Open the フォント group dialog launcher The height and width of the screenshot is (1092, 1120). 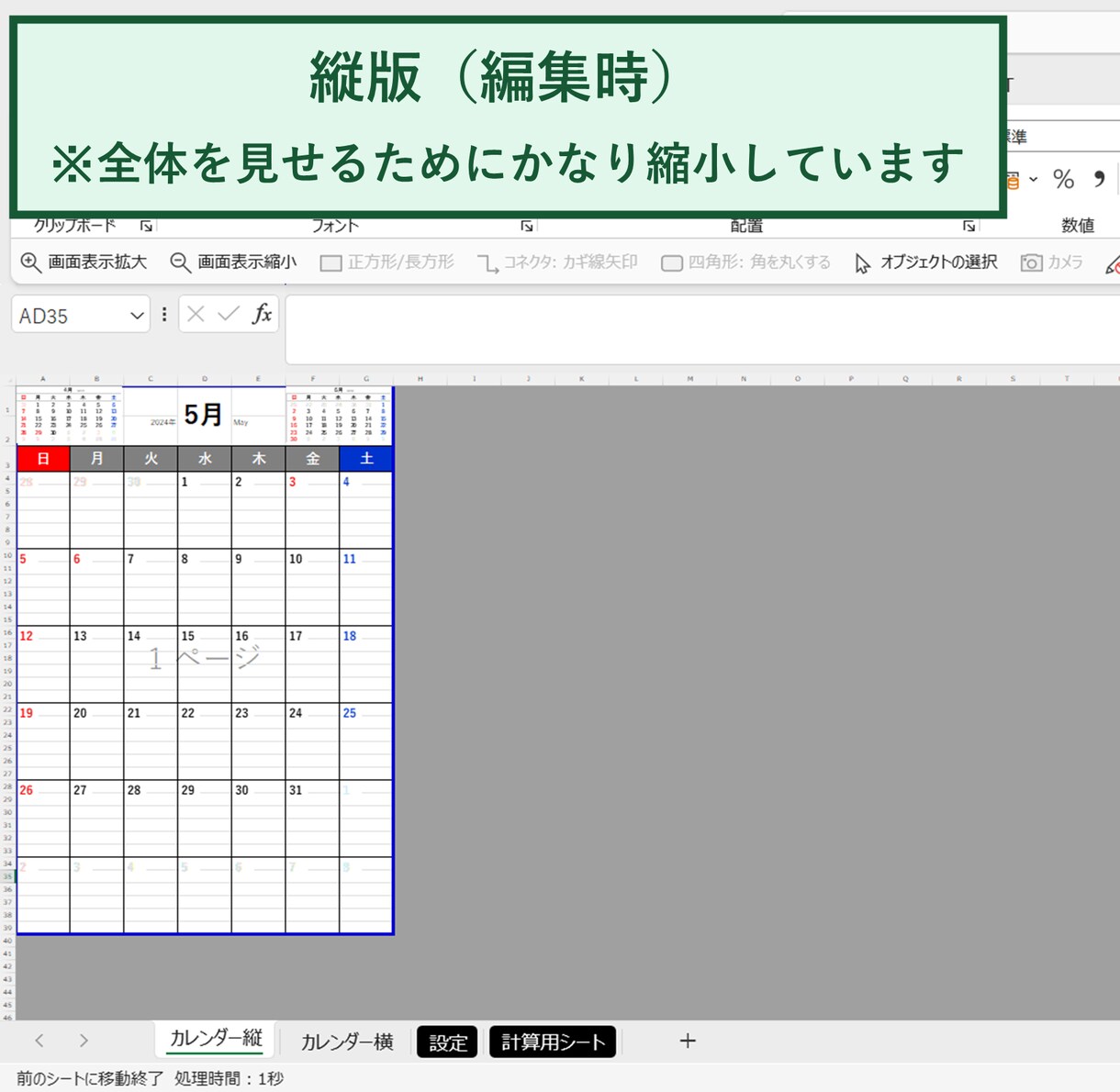click(x=527, y=226)
